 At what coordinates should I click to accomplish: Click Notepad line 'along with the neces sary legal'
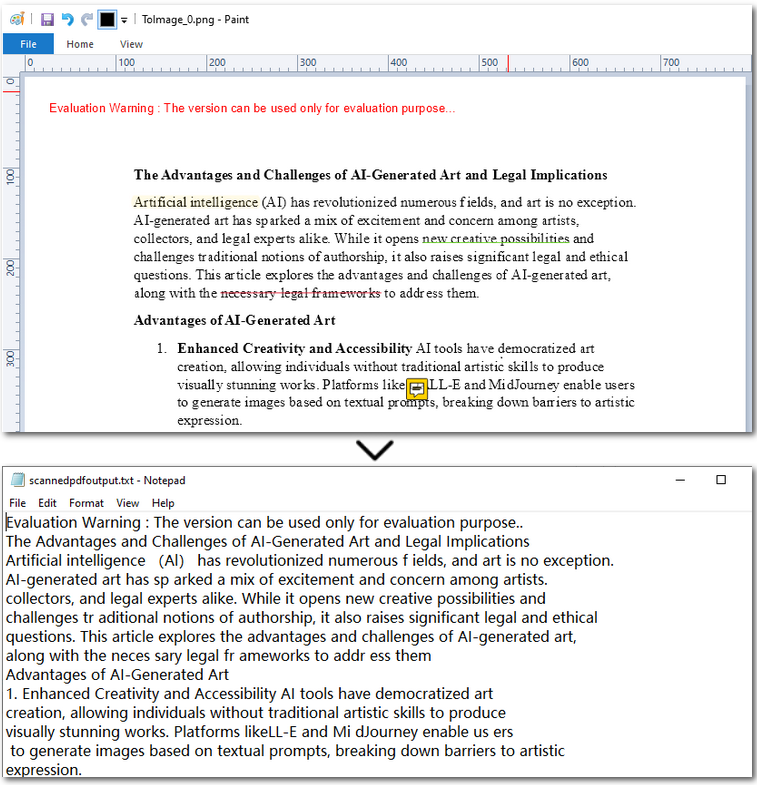tap(218, 655)
